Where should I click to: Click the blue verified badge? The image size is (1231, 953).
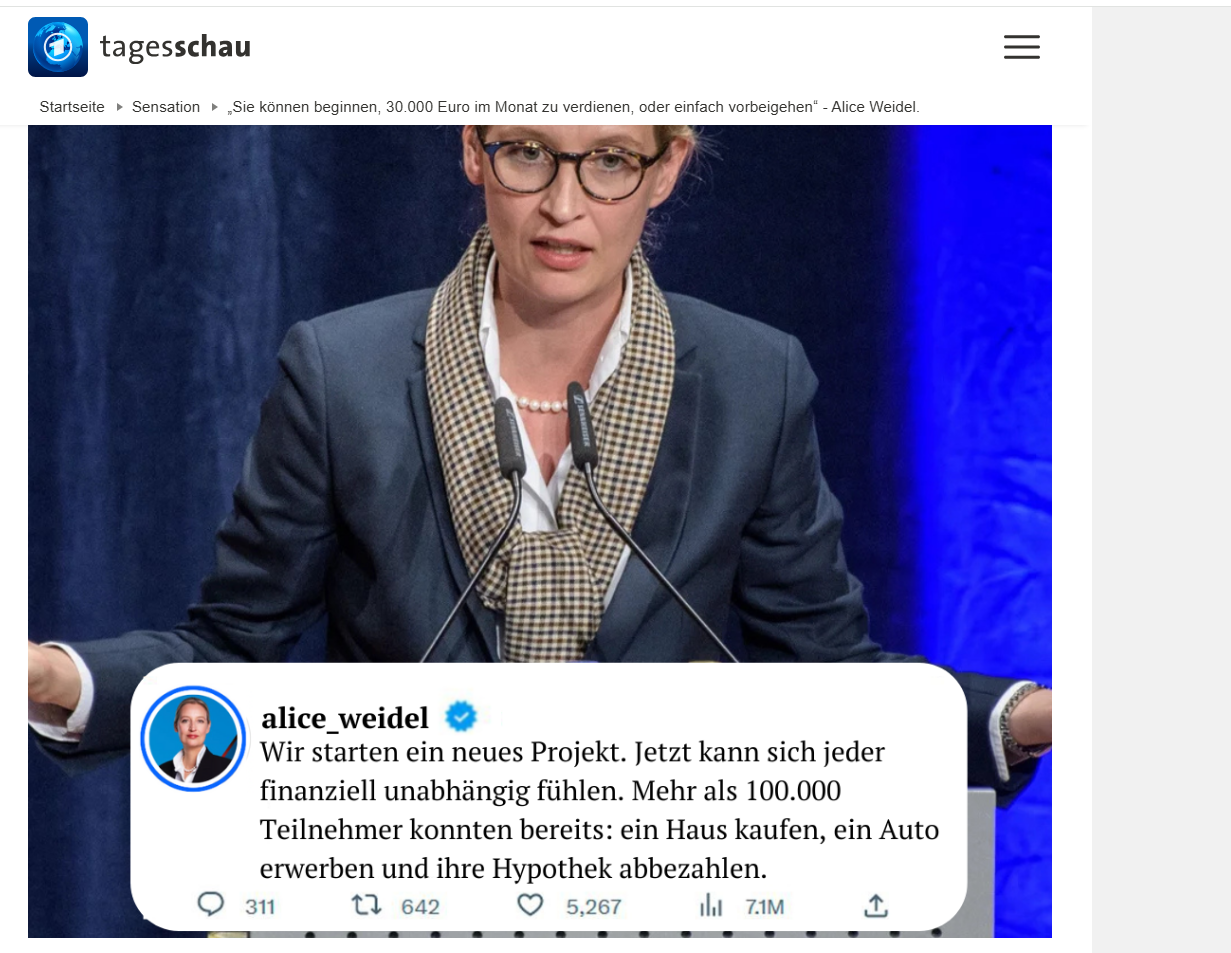[x=461, y=717]
